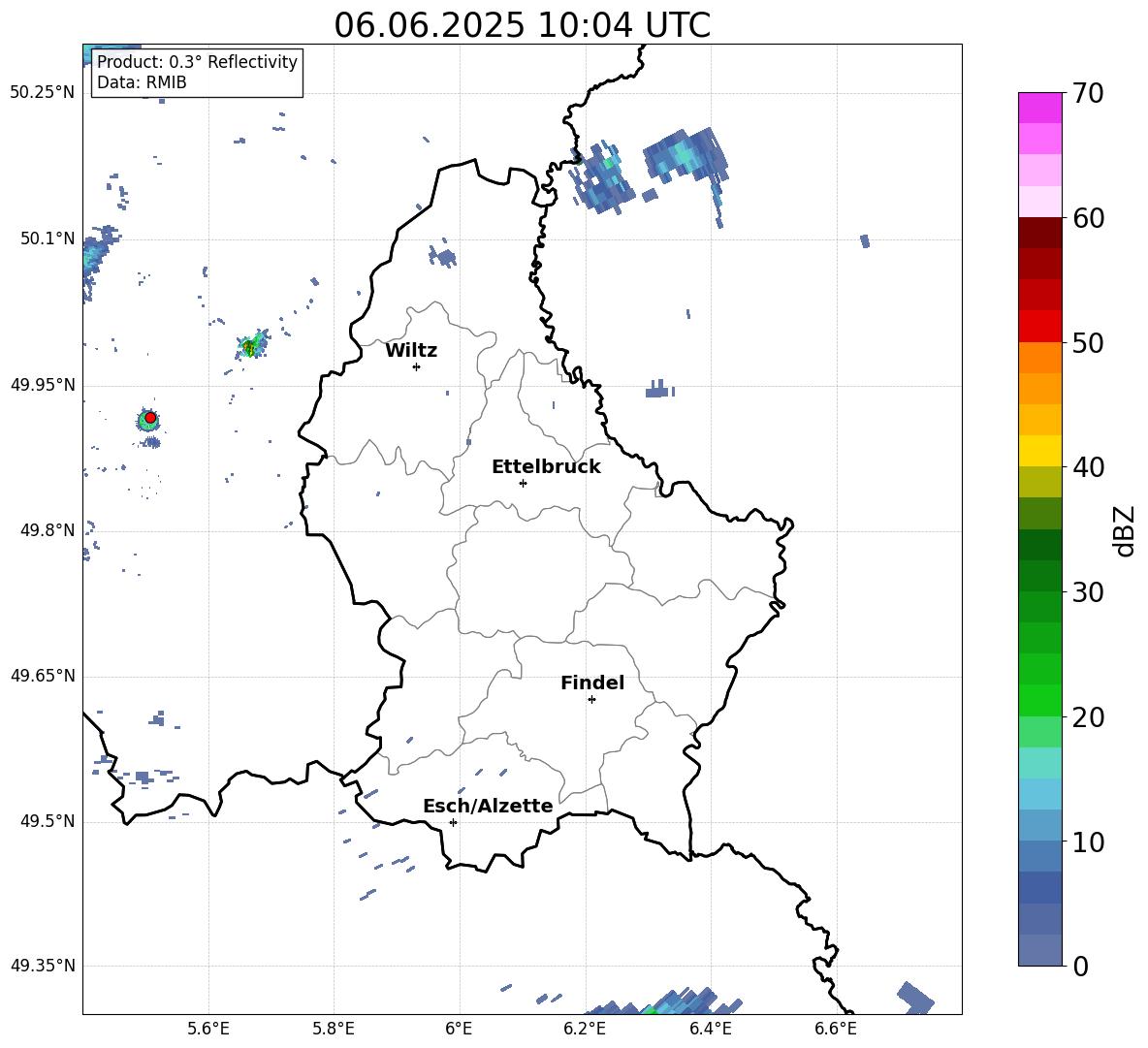
Task: Click the colorbar 10 tick label
Action: pyautogui.click(x=1088, y=842)
